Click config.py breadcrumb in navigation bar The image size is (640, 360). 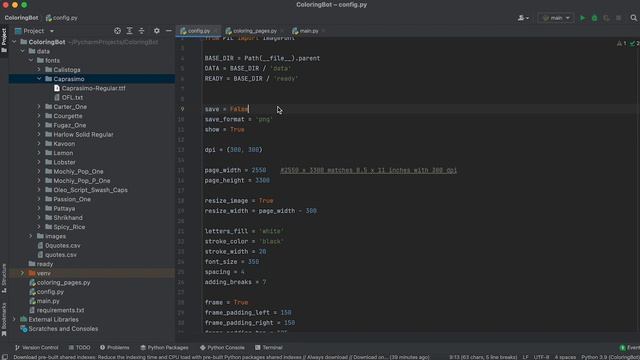coord(62,18)
